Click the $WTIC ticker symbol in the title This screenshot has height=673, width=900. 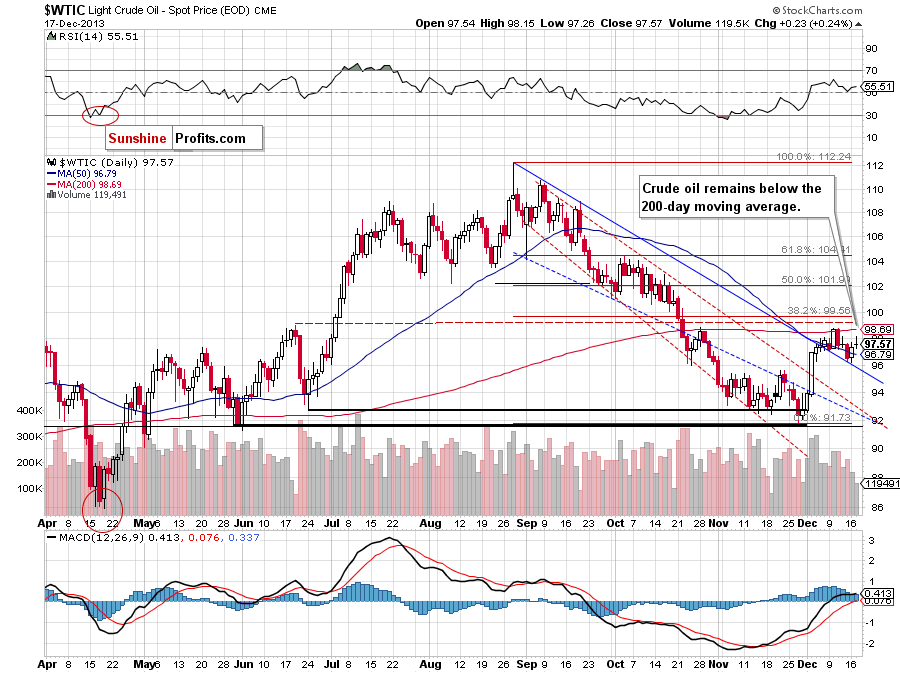tap(65, 10)
